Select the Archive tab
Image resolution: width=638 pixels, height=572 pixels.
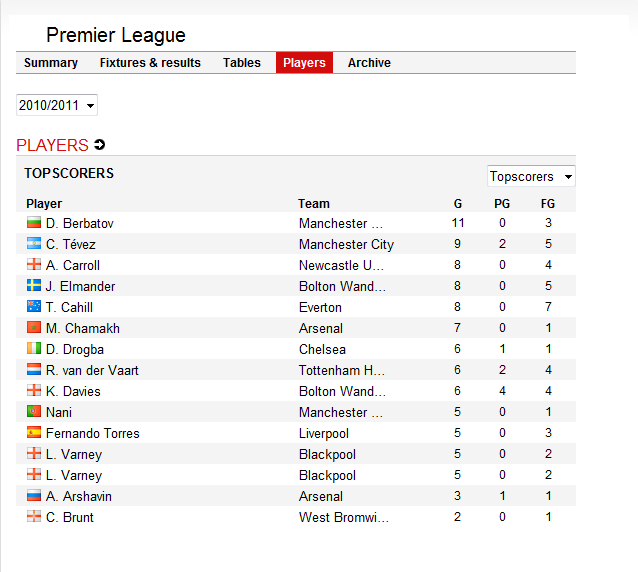pyautogui.click(x=369, y=63)
